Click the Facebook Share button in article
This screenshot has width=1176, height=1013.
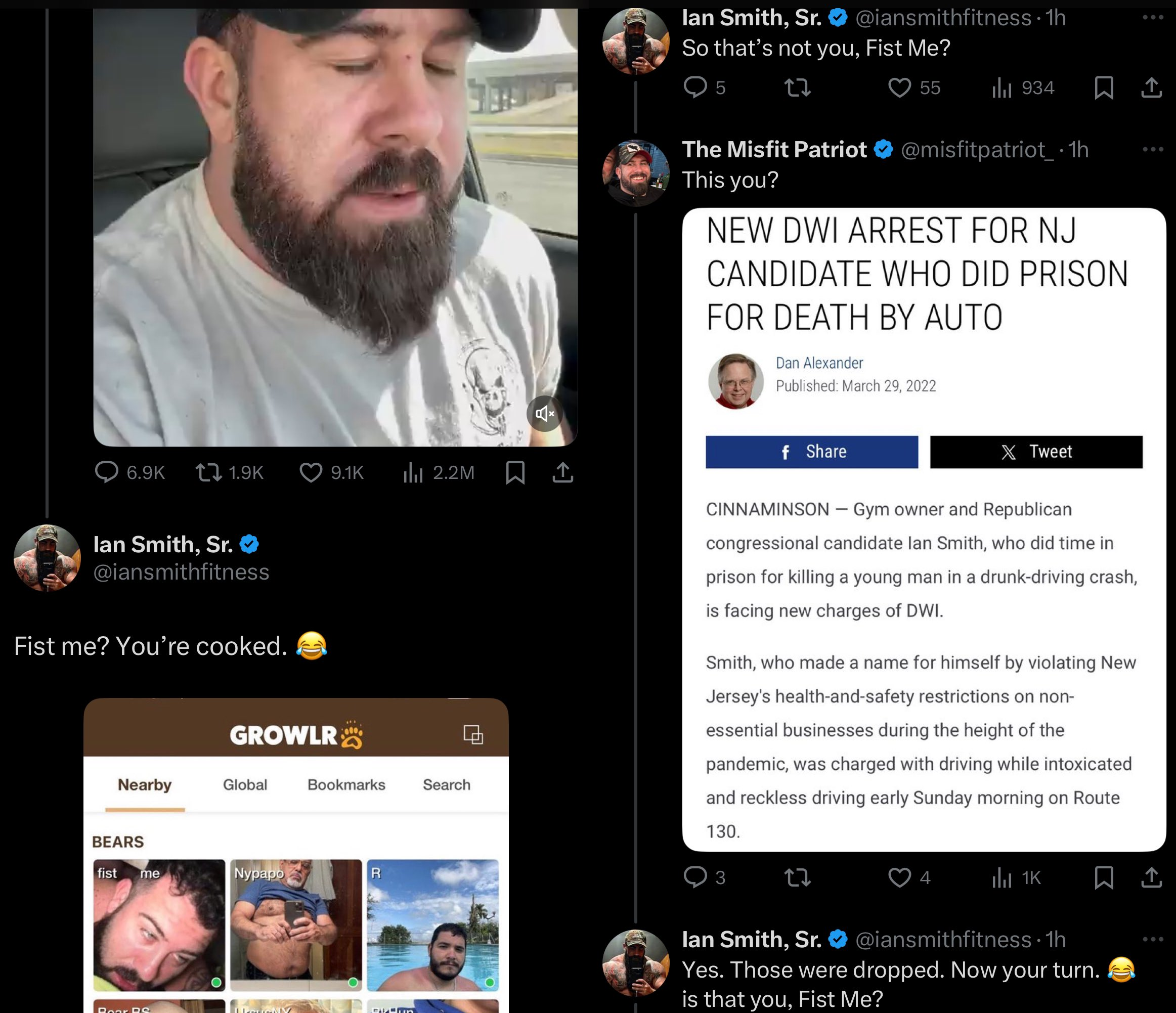[812, 452]
